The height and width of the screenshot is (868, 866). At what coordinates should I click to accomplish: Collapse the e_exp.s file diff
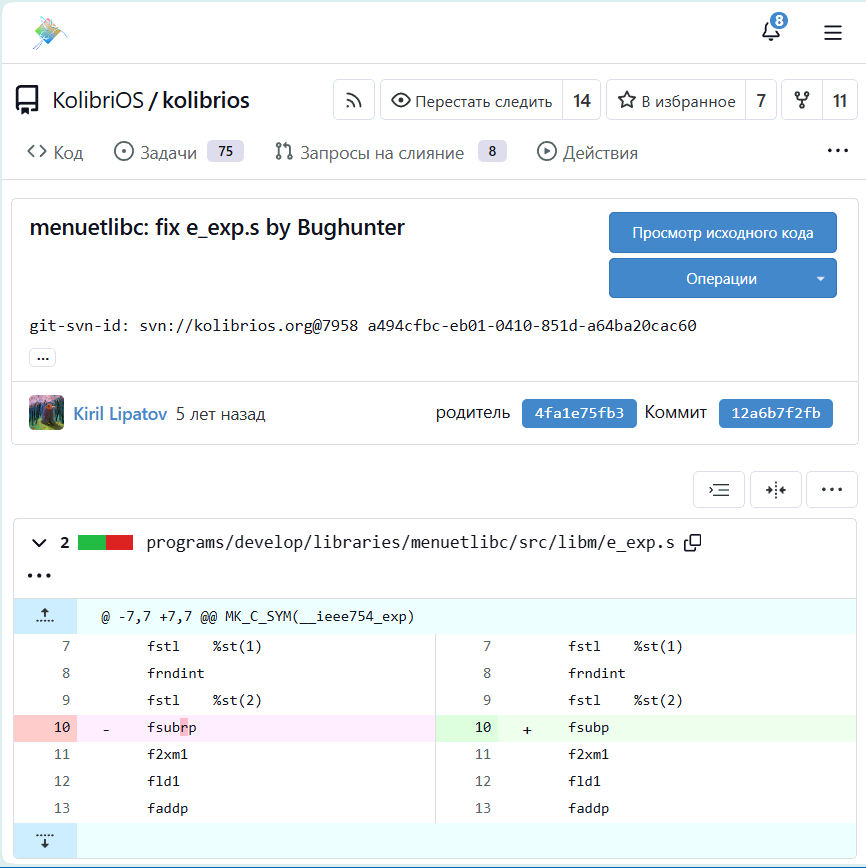tap(39, 542)
